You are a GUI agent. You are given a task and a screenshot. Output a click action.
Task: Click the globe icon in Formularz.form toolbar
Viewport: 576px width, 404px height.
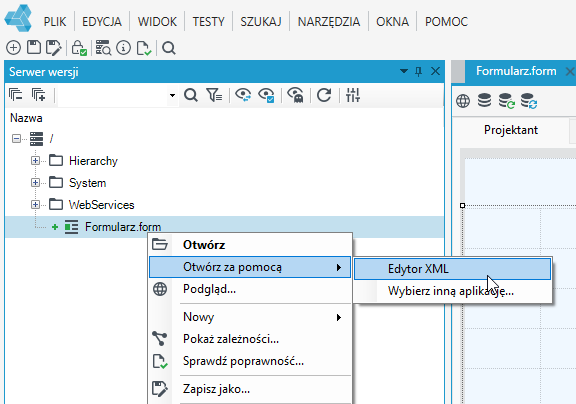pyautogui.click(x=463, y=101)
